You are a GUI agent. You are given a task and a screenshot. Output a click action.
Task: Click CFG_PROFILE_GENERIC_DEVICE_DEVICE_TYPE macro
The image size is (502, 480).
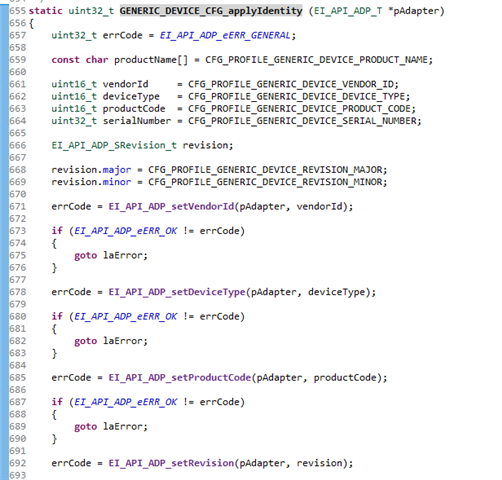[x=296, y=97]
